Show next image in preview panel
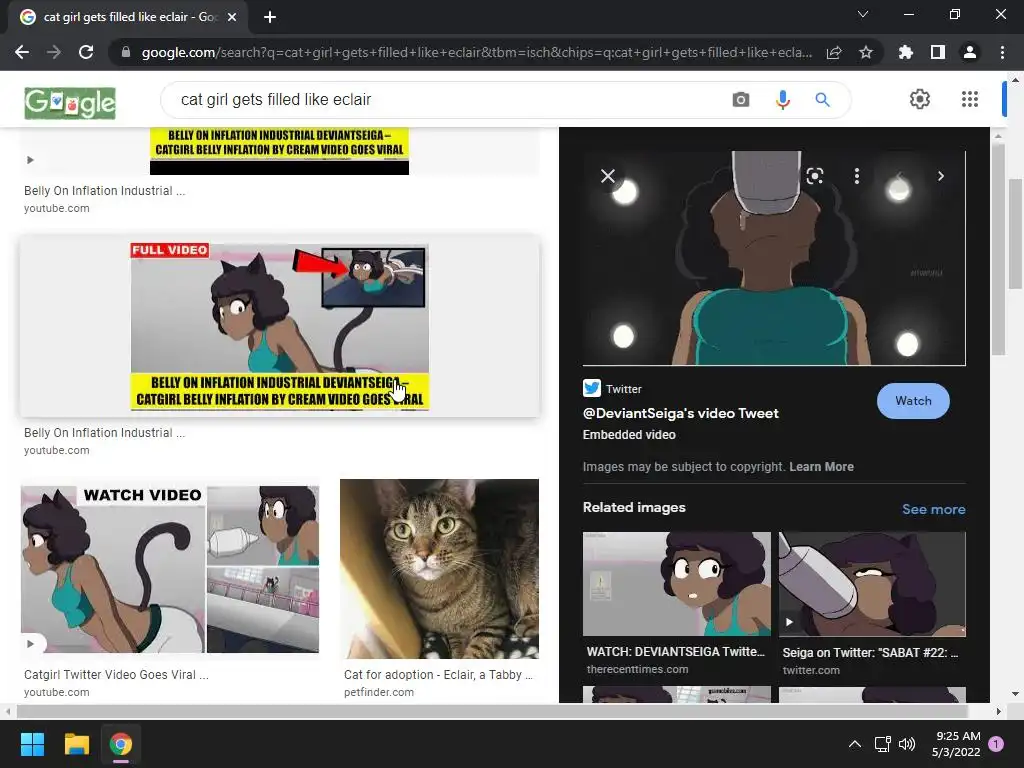This screenshot has height=768, width=1024. 940,176
